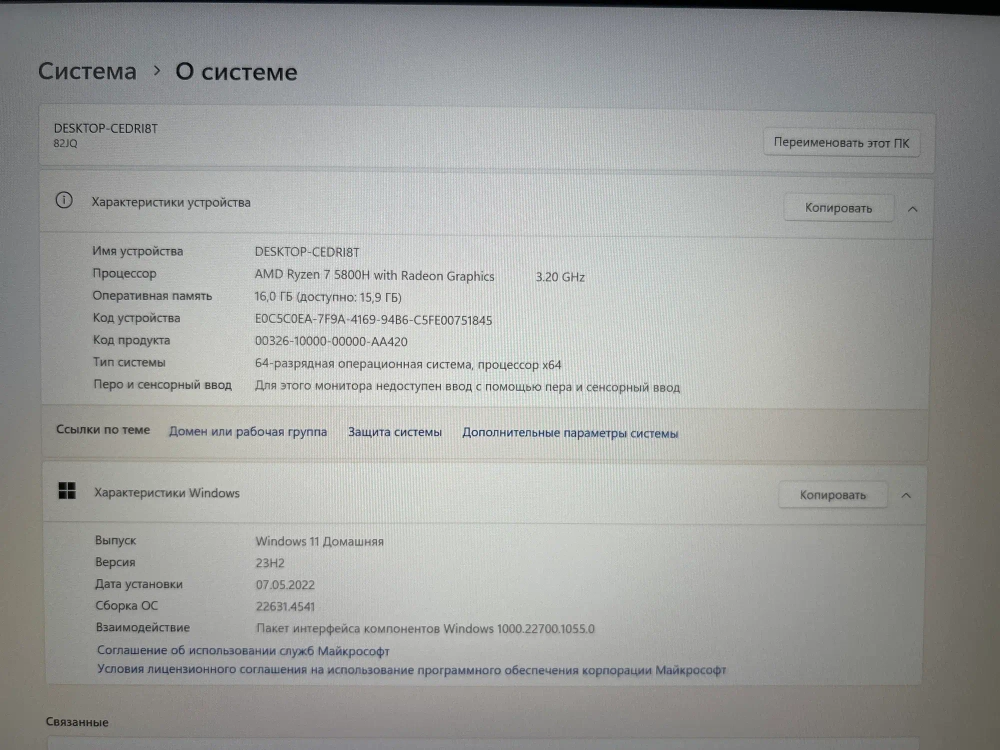Click Переименовать этот ПК button
Image resolution: width=1000 pixels, height=750 pixels.
click(841, 142)
